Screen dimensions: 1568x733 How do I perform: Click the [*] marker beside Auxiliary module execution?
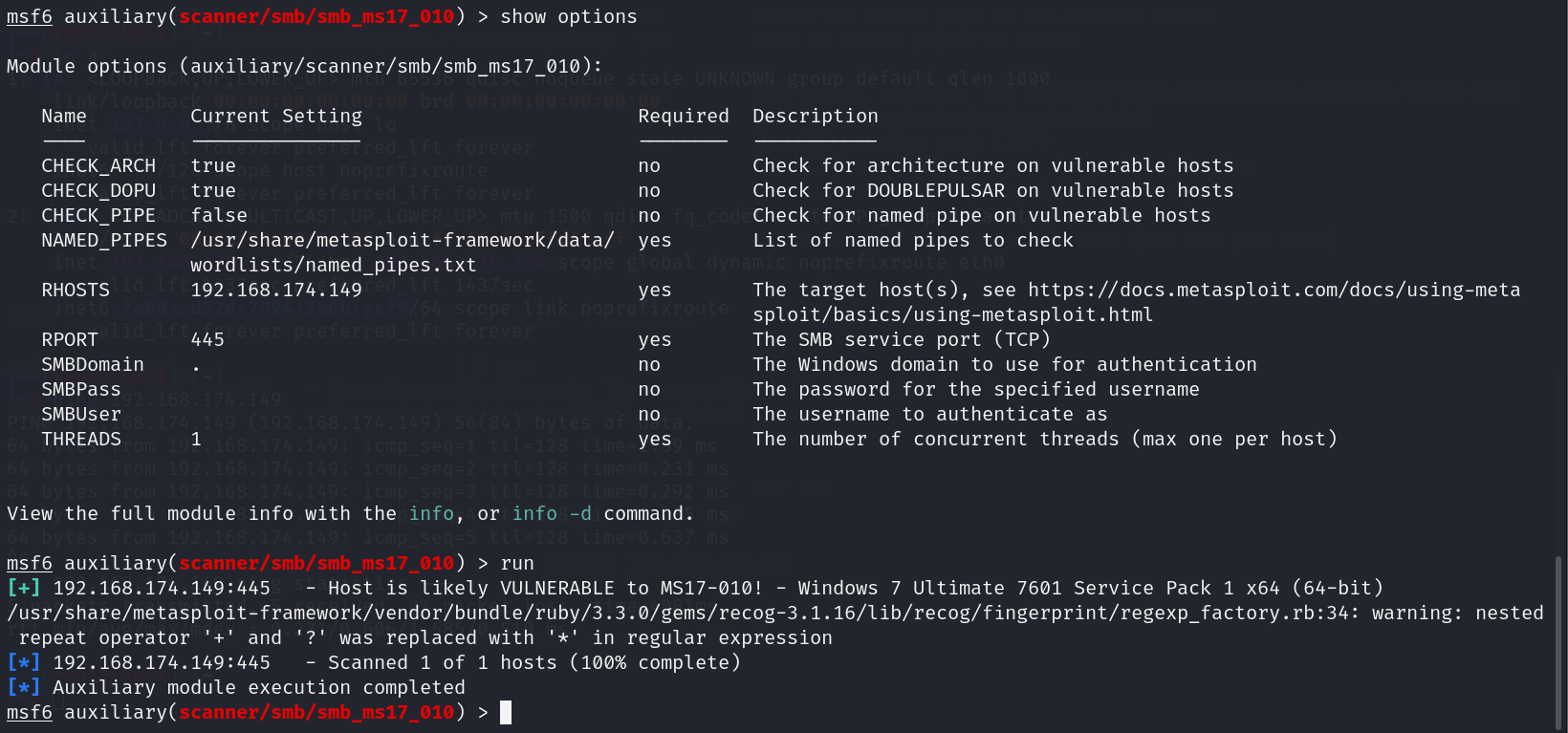24,687
